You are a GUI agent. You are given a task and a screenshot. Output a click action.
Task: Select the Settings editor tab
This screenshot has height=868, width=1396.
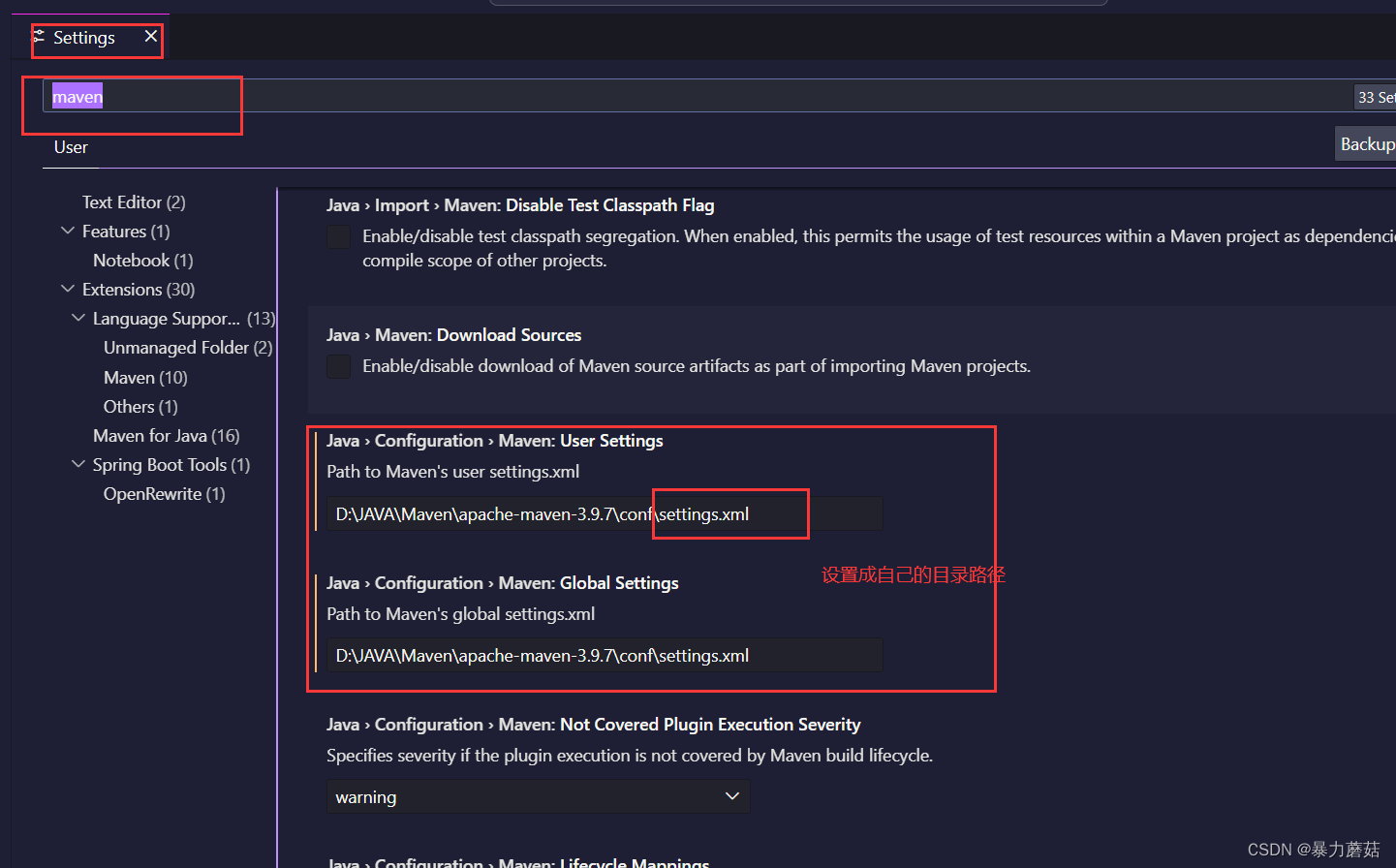[90, 37]
